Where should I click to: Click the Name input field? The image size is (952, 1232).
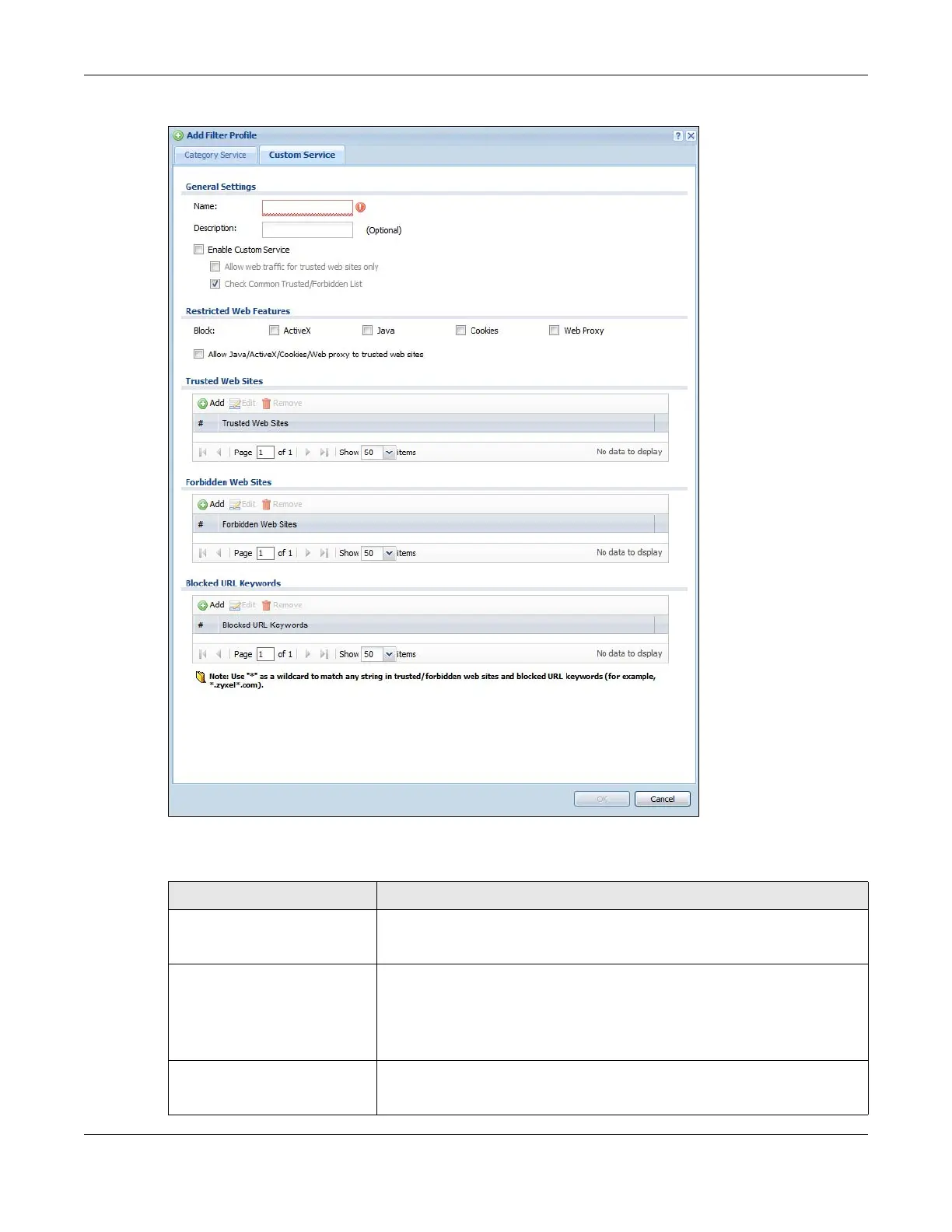tap(307, 208)
